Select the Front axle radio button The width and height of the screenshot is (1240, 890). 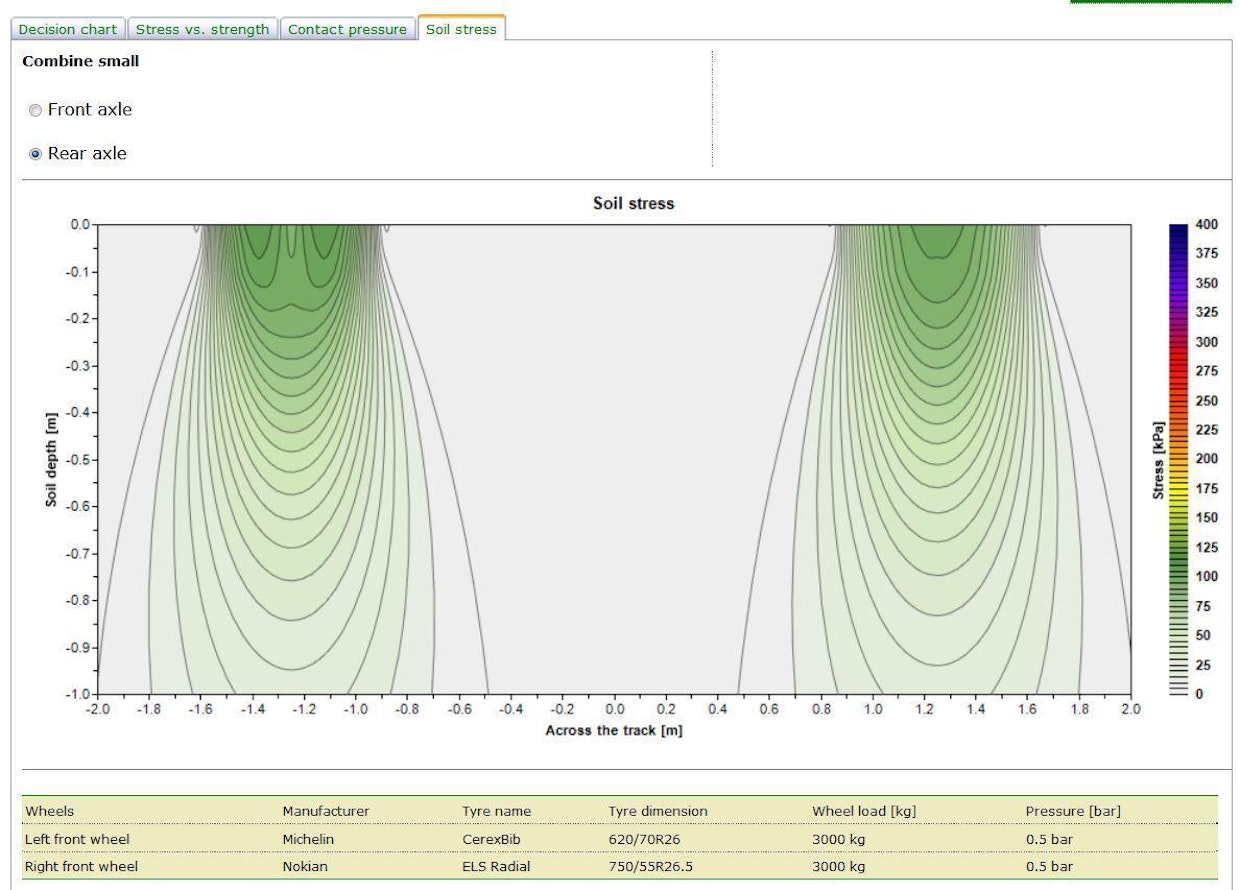pyautogui.click(x=36, y=110)
